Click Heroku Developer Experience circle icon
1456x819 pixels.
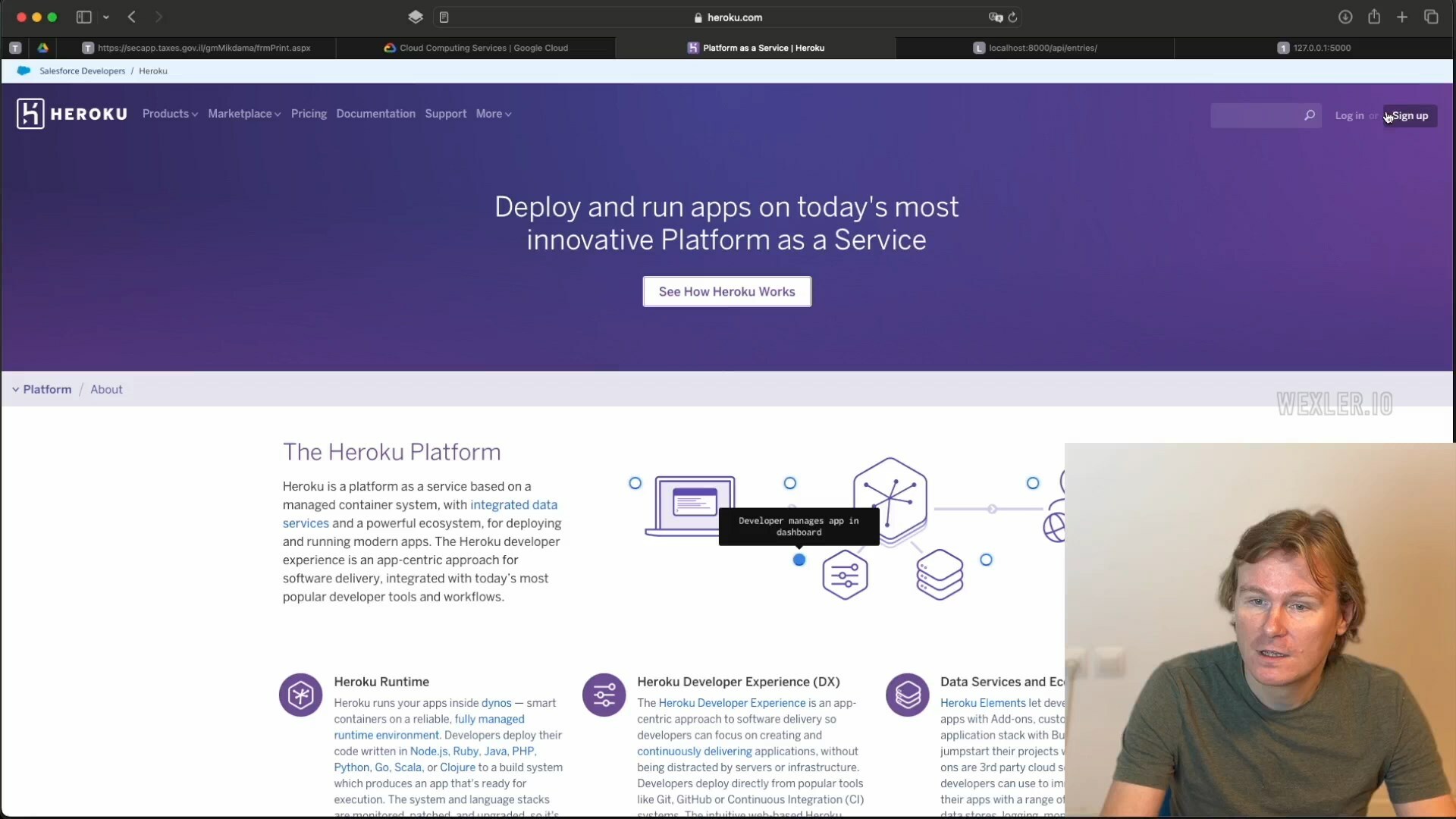point(604,695)
